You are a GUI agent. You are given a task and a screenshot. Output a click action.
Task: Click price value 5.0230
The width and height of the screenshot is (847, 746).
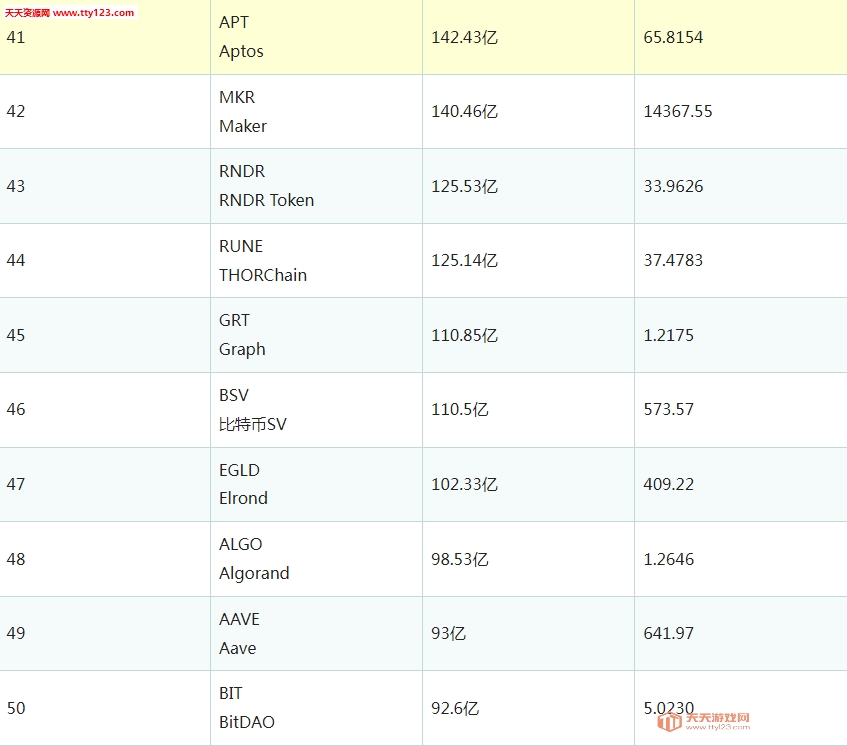pyautogui.click(x=668, y=708)
